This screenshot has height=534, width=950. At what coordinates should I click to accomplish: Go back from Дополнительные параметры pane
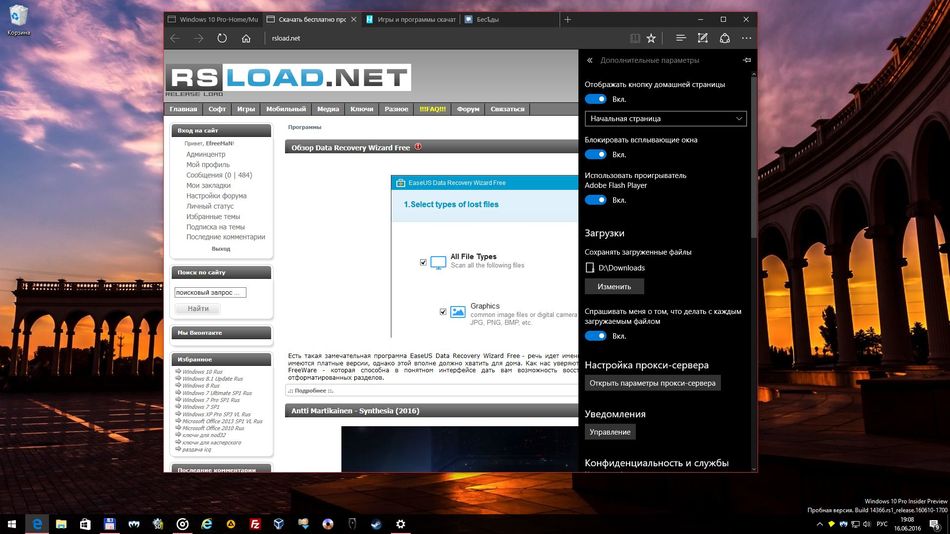tap(590, 60)
